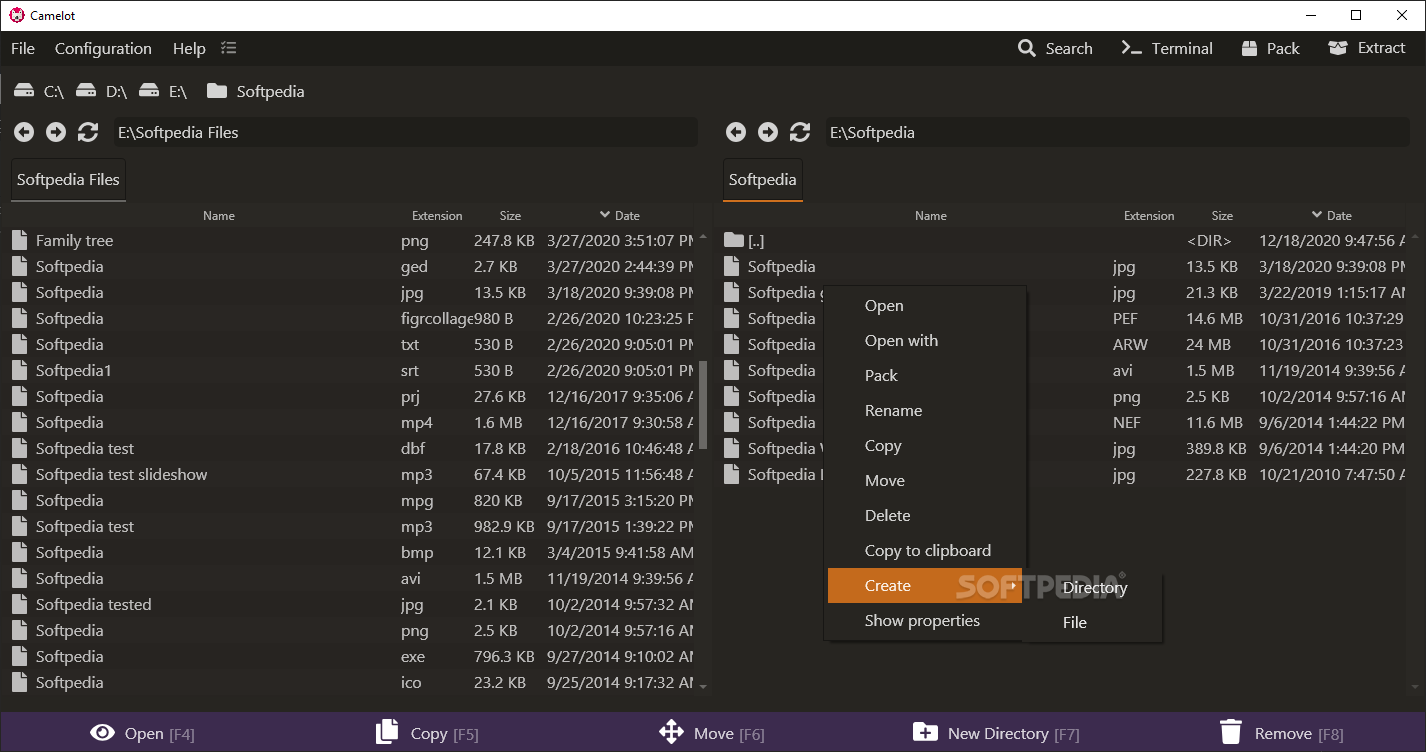Refresh the right panel
This screenshot has height=752, width=1426.
tap(800, 132)
